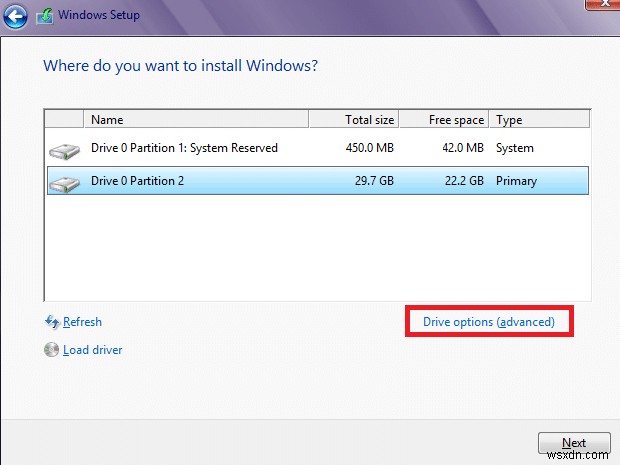Open the Load driver link
The image size is (620, 465).
(x=92, y=350)
